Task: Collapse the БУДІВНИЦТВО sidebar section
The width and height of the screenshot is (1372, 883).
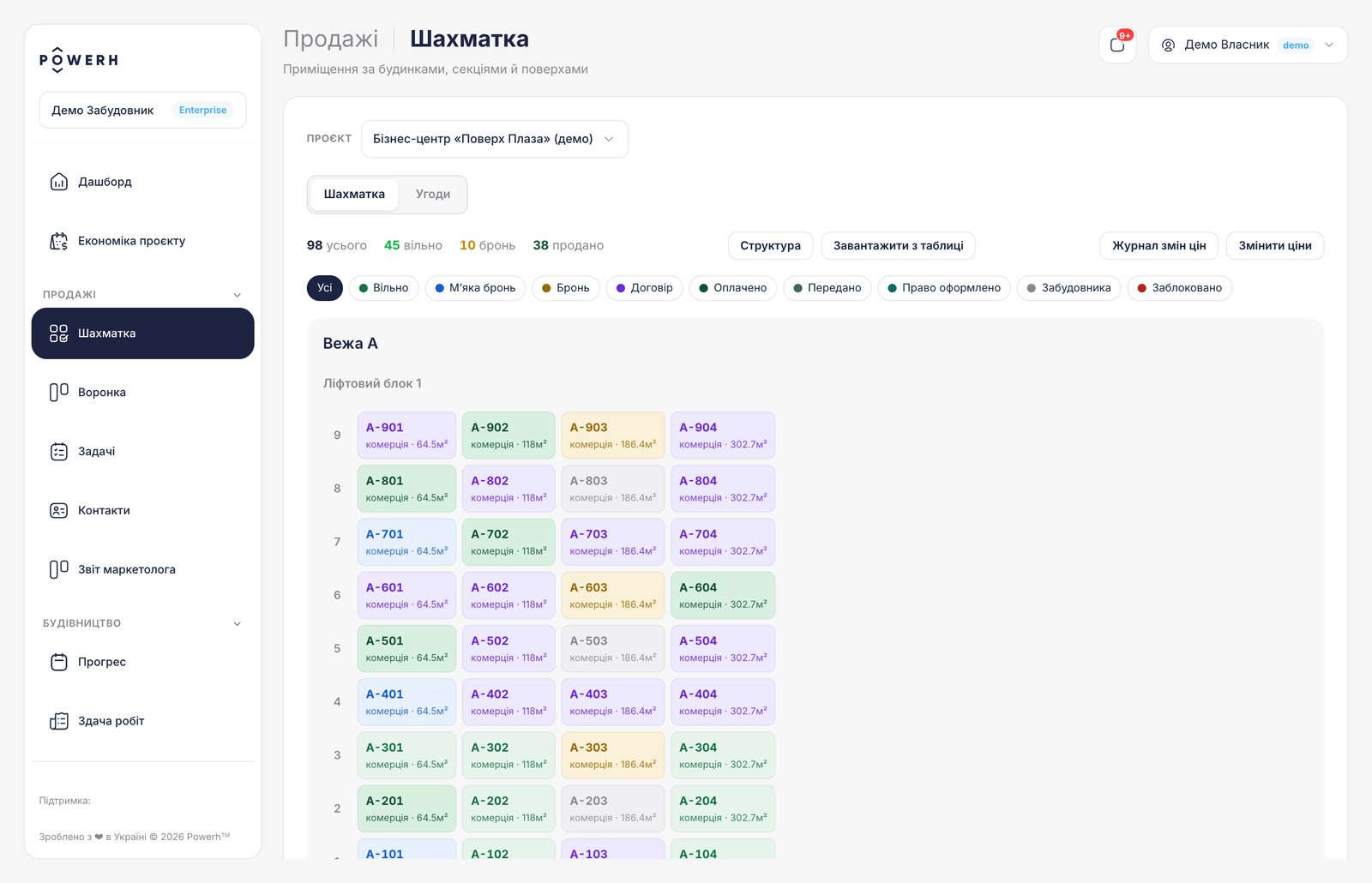Action: [x=238, y=623]
